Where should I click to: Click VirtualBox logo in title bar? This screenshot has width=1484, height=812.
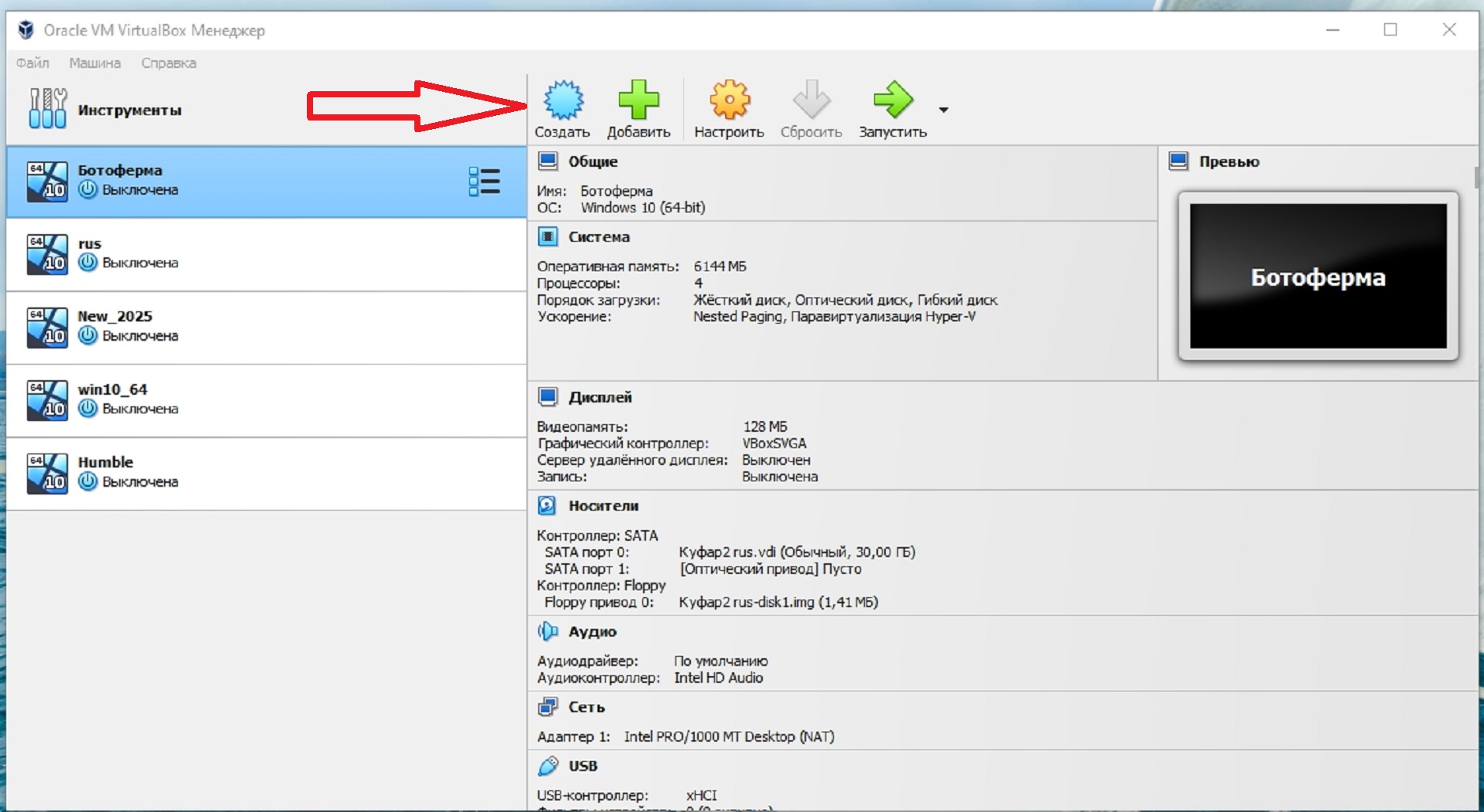pos(26,29)
